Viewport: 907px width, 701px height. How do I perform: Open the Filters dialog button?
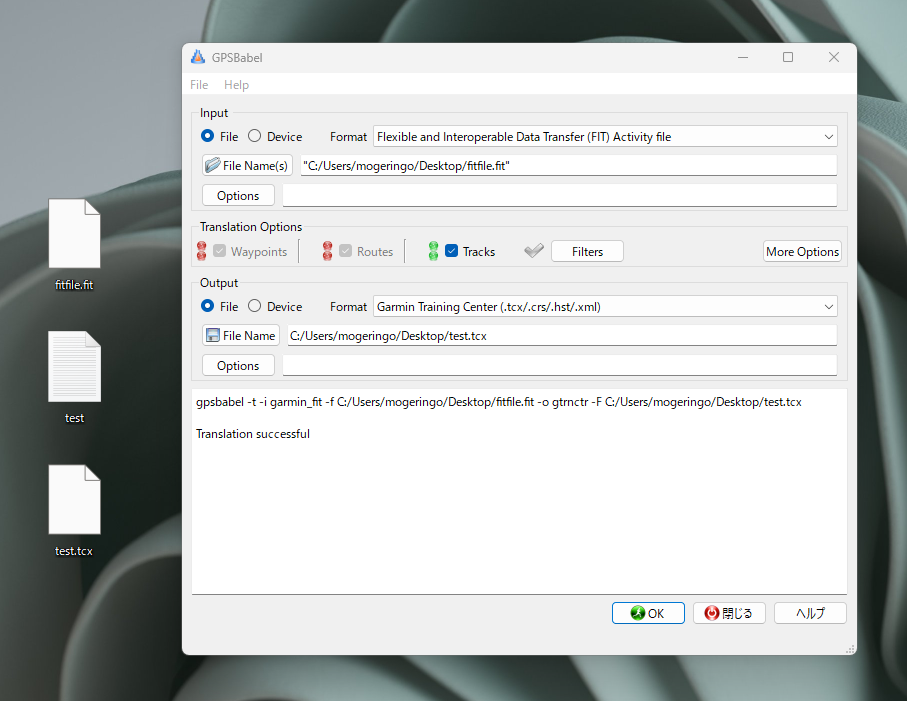[x=587, y=252]
